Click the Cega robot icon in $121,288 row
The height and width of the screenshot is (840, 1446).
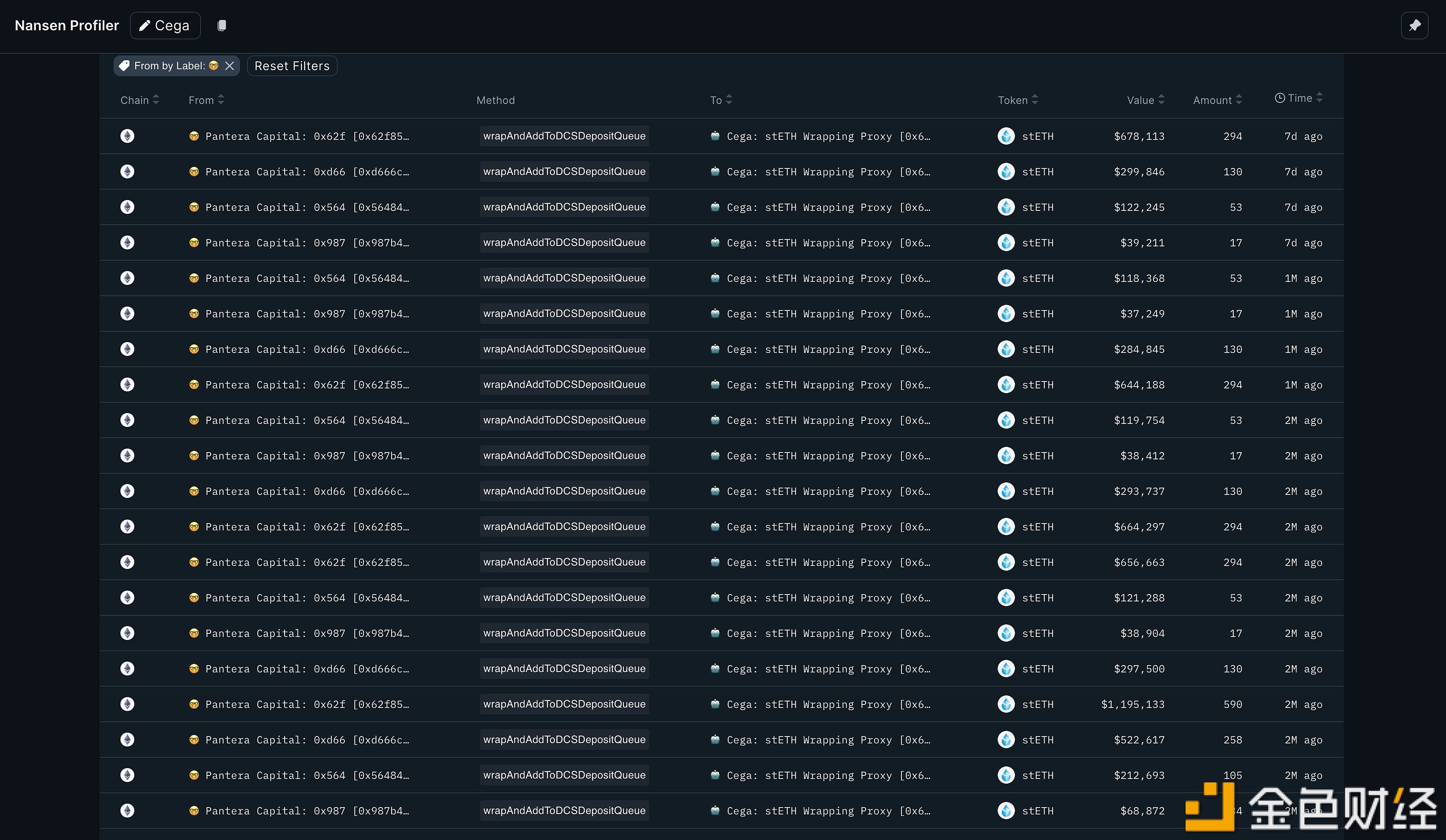[x=715, y=598]
